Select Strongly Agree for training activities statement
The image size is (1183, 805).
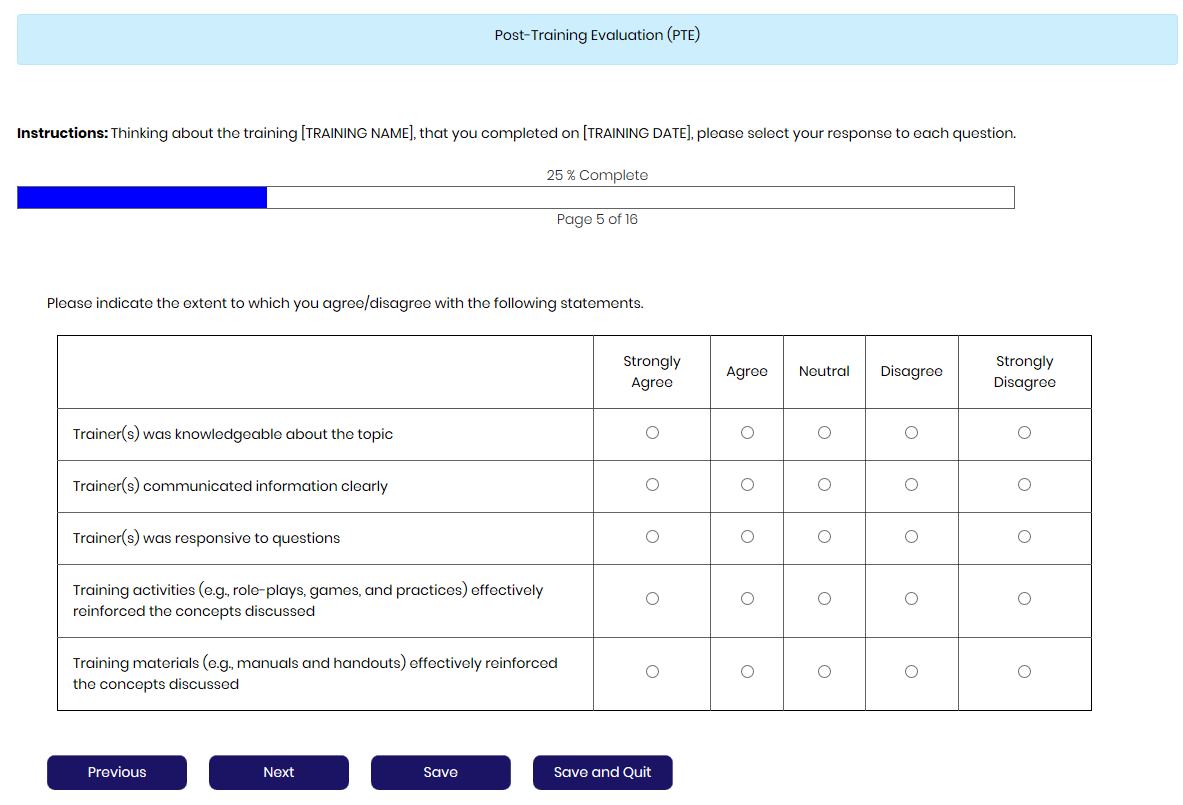click(652, 599)
